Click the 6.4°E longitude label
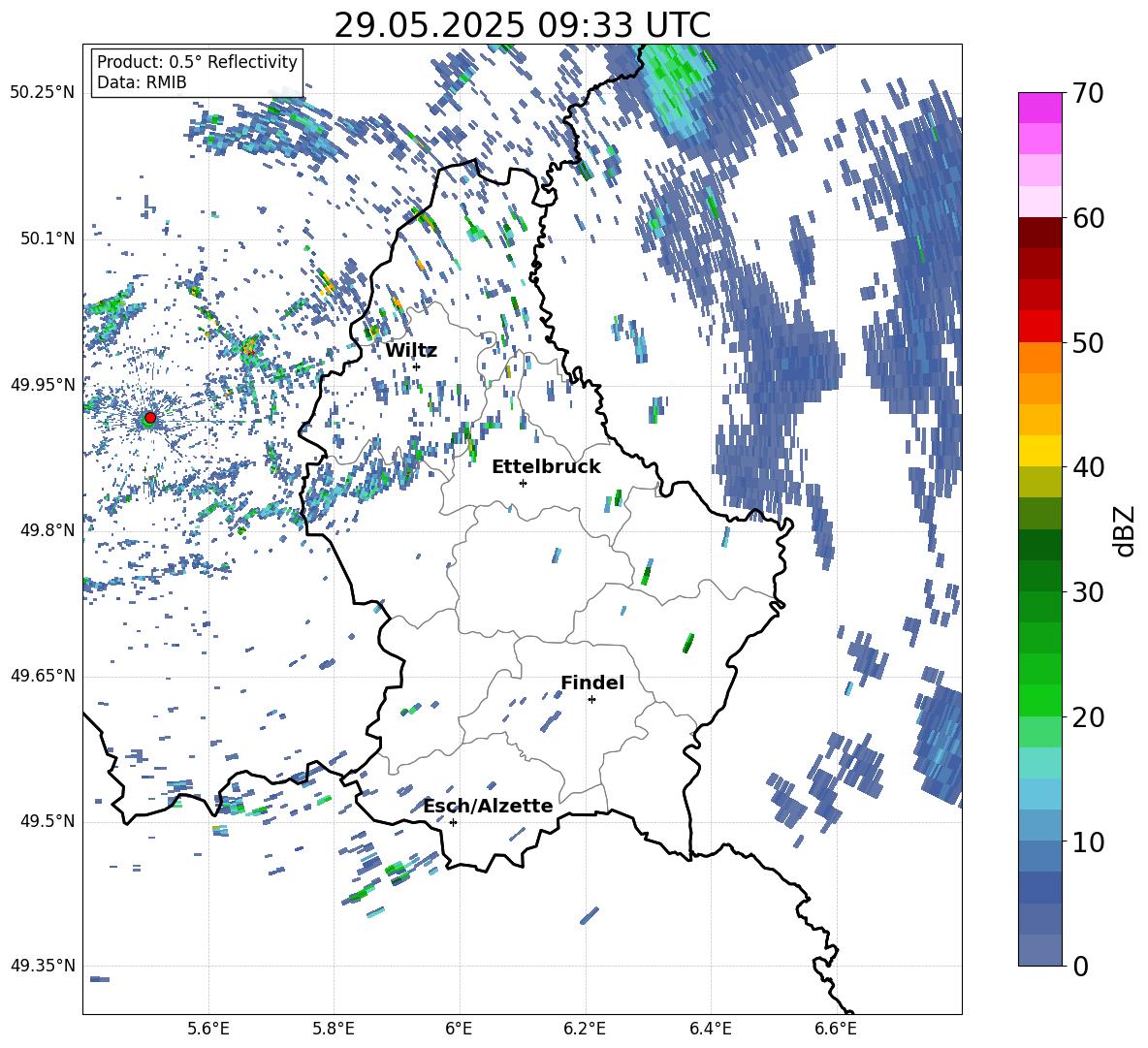This screenshot has height=1048, width=1148. 710,1029
